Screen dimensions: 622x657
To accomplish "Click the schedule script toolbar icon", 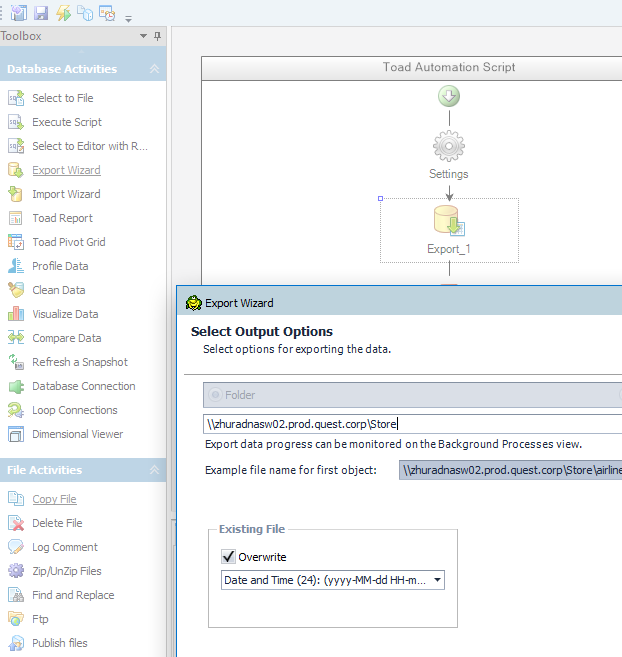I will click(x=107, y=13).
